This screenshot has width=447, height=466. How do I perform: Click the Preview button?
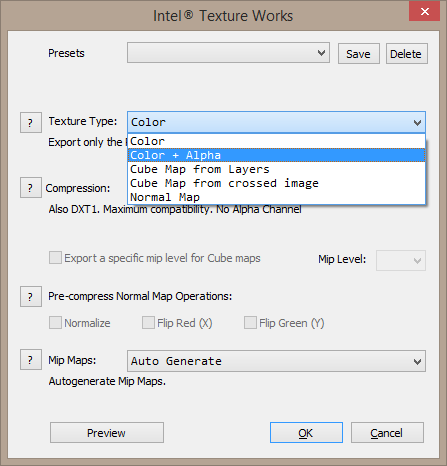point(107,433)
